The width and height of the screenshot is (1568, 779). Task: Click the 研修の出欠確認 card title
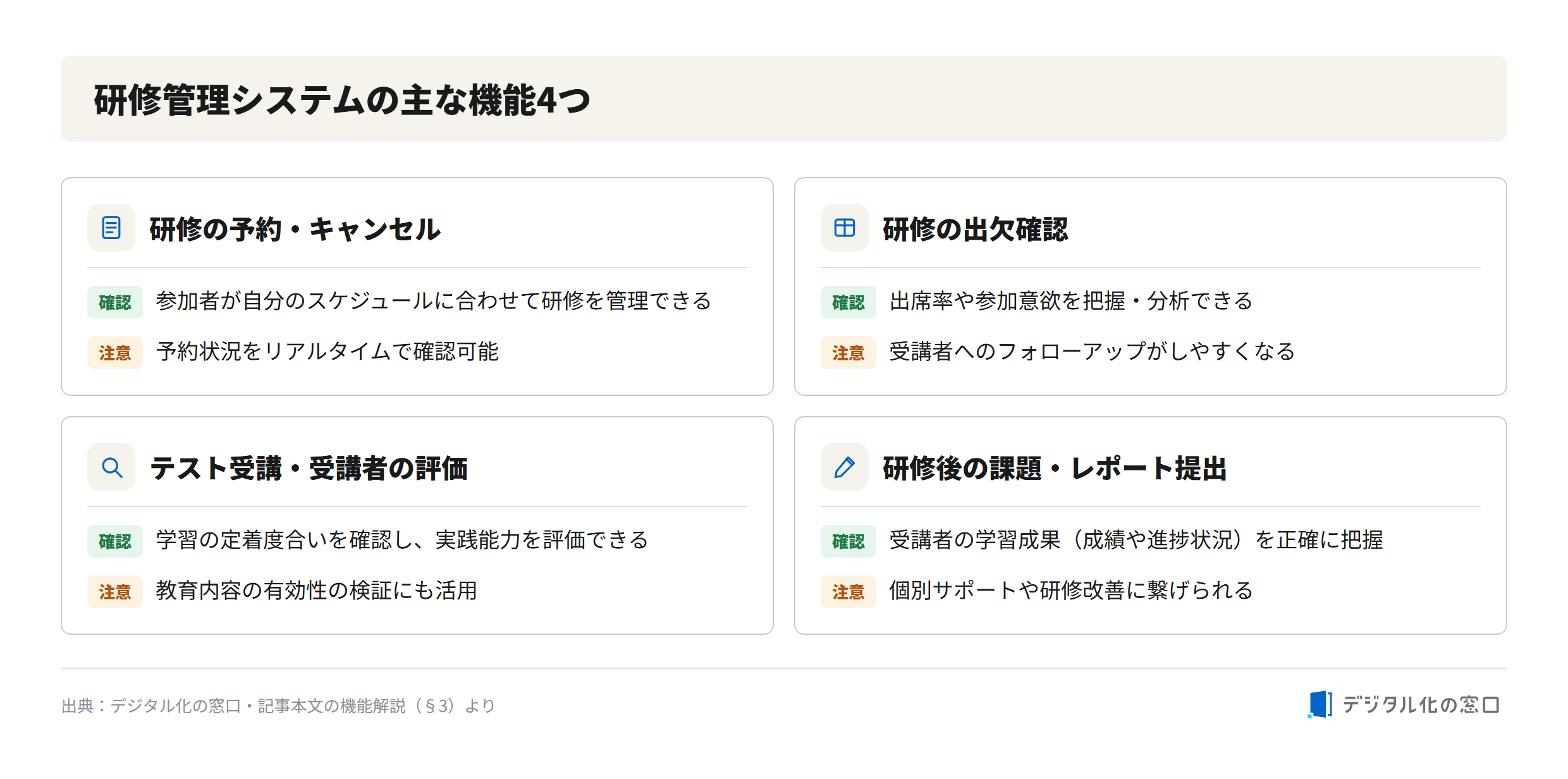click(x=976, y=229)
